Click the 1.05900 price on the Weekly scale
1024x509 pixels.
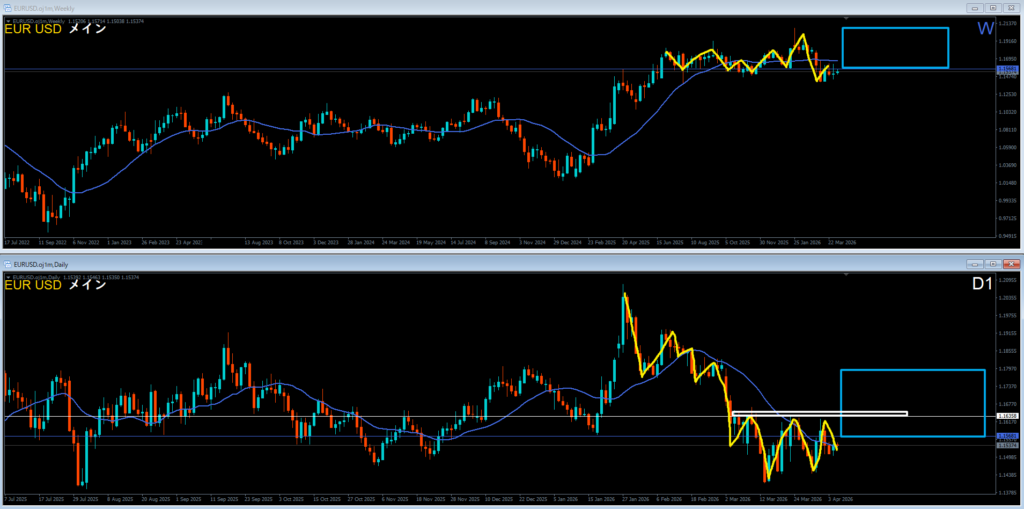click(x=1006, y=148)
